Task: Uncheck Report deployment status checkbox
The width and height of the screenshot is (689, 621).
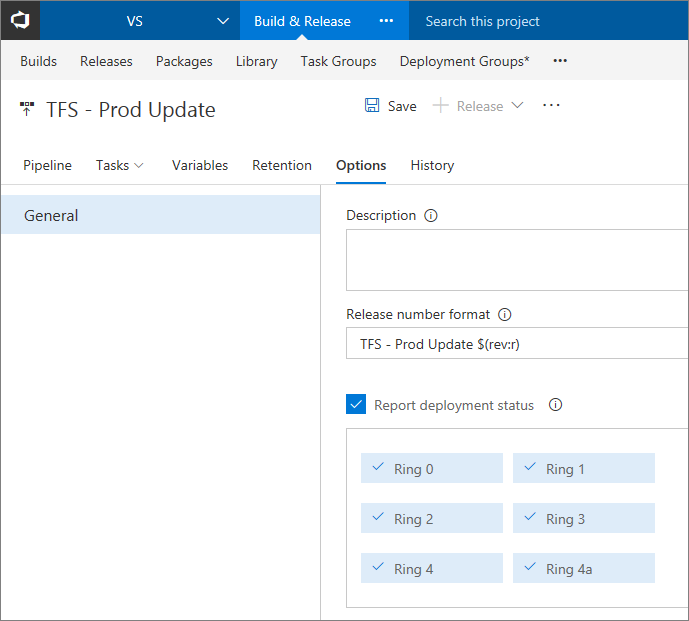Action: (356, 405)
